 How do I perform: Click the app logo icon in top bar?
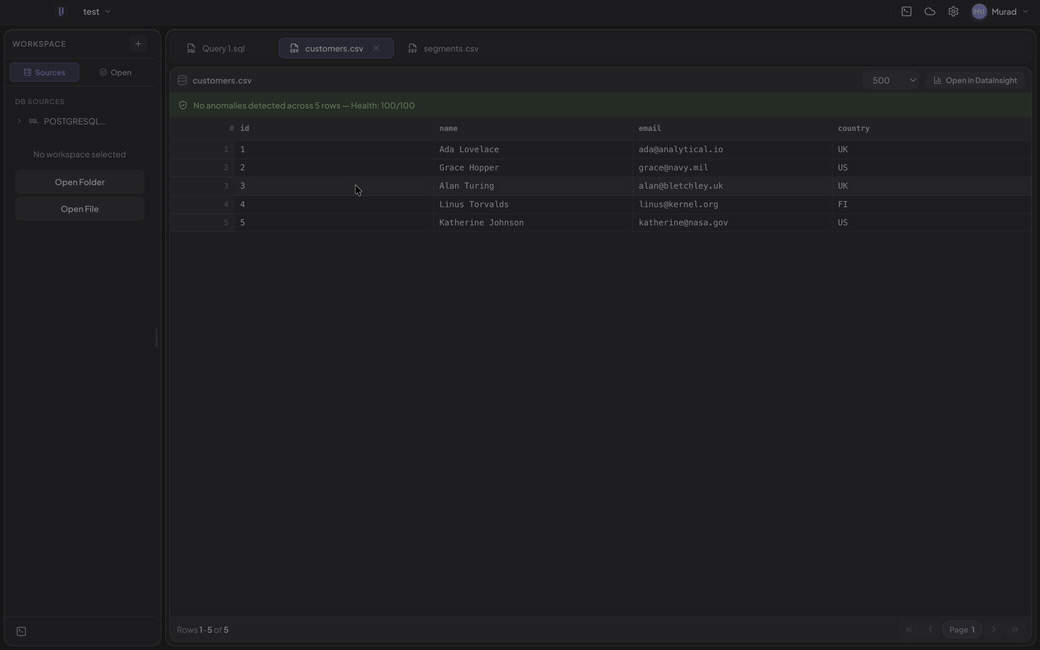pyautogui.click(x=61, y=11)
